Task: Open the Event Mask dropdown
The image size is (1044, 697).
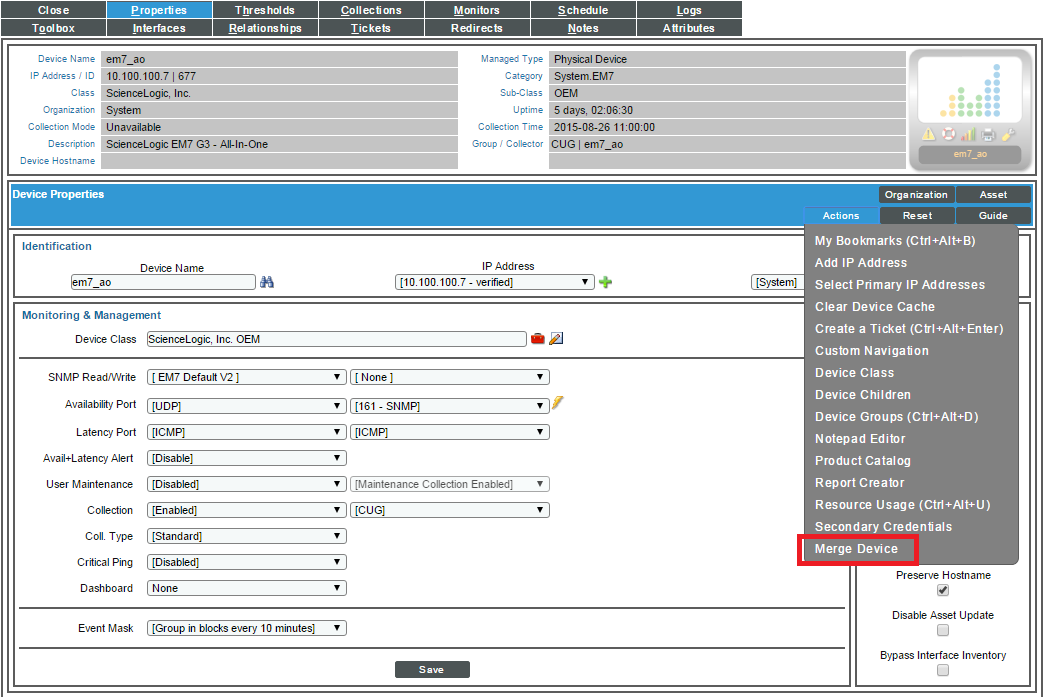Action: pyautogui.click(x=246, y=627)
